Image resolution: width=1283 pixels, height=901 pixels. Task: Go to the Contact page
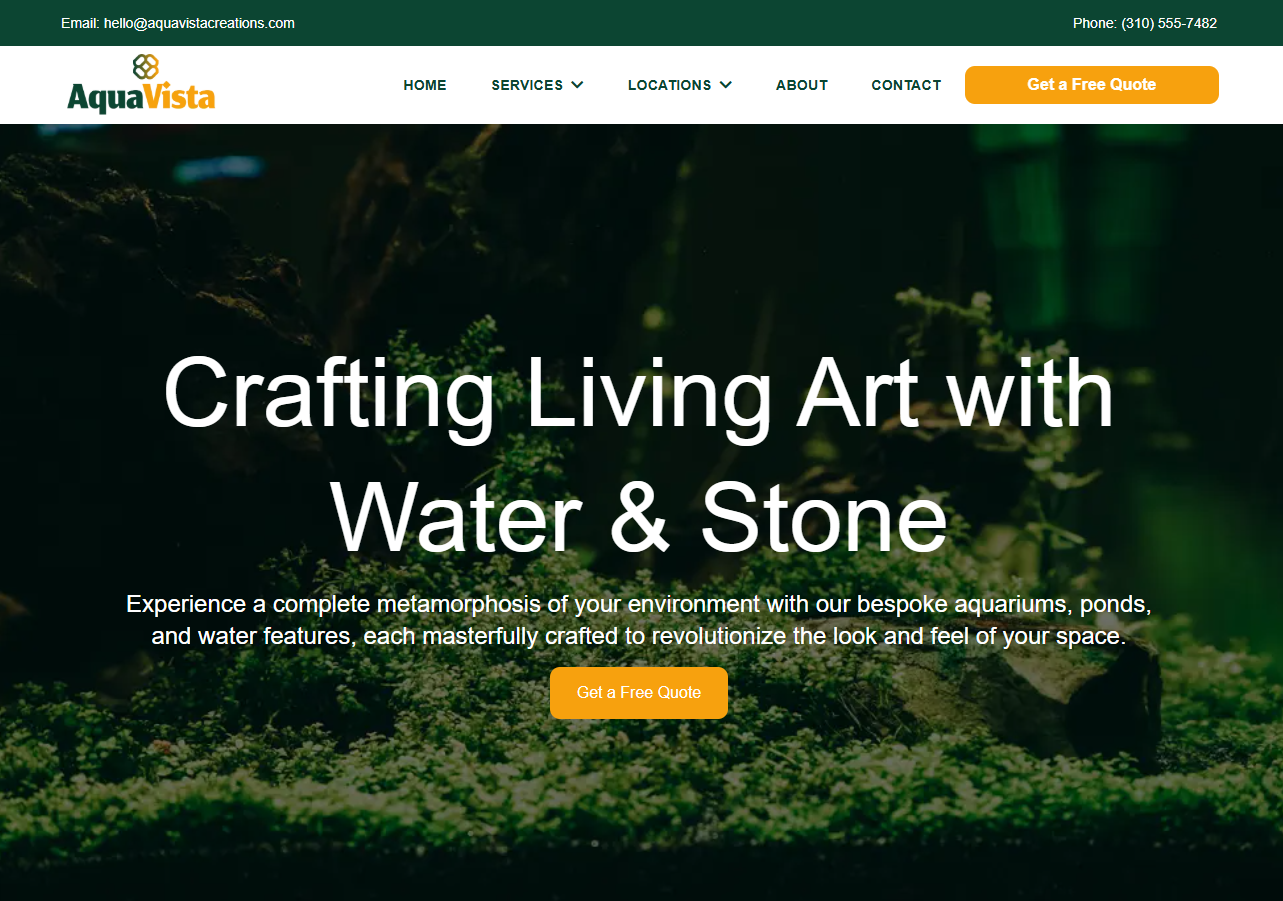pos(906,85)
